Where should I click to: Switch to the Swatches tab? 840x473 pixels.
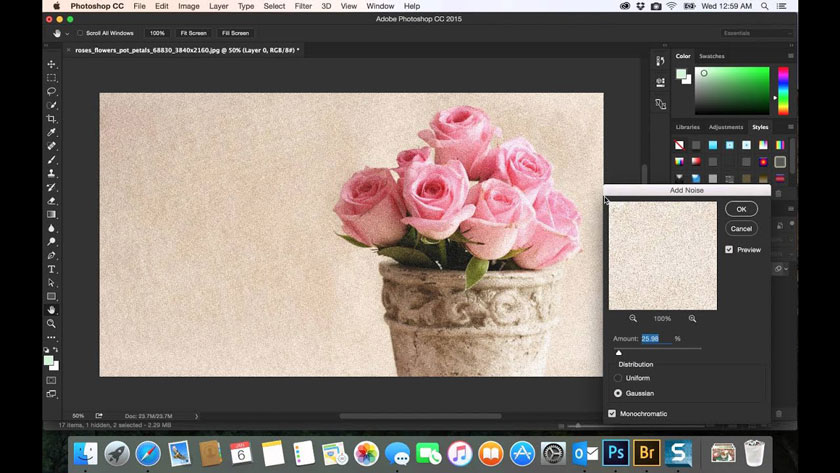712,56
